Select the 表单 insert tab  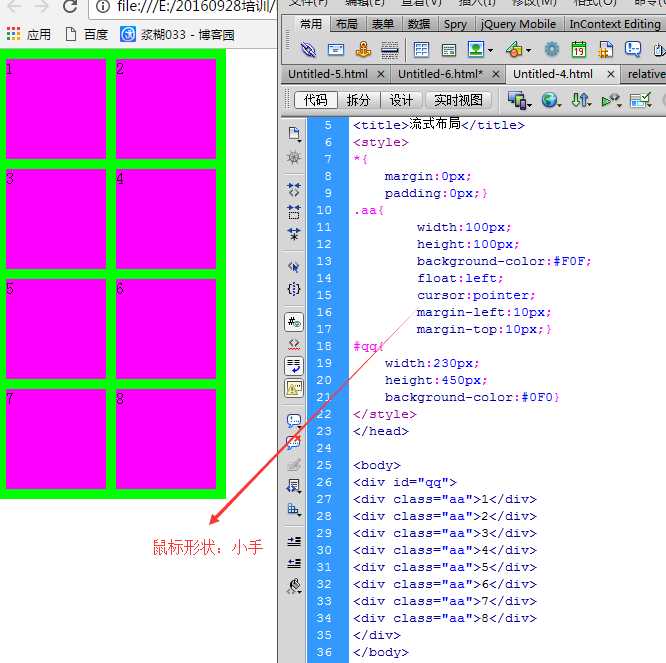[383, 24]
